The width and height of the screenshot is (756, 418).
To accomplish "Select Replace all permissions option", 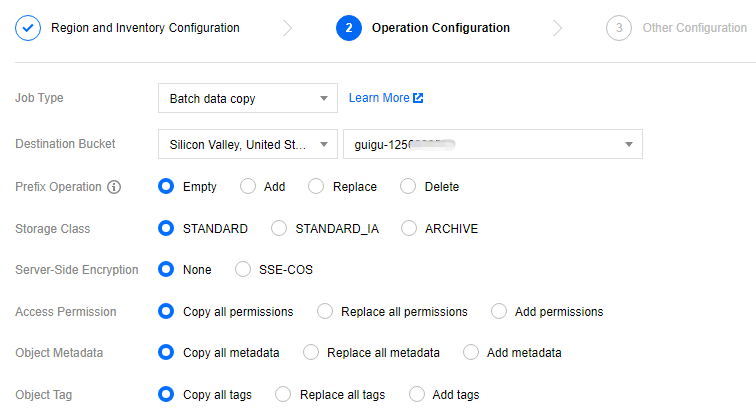I will pyautogui.click(x=325, y=312).
